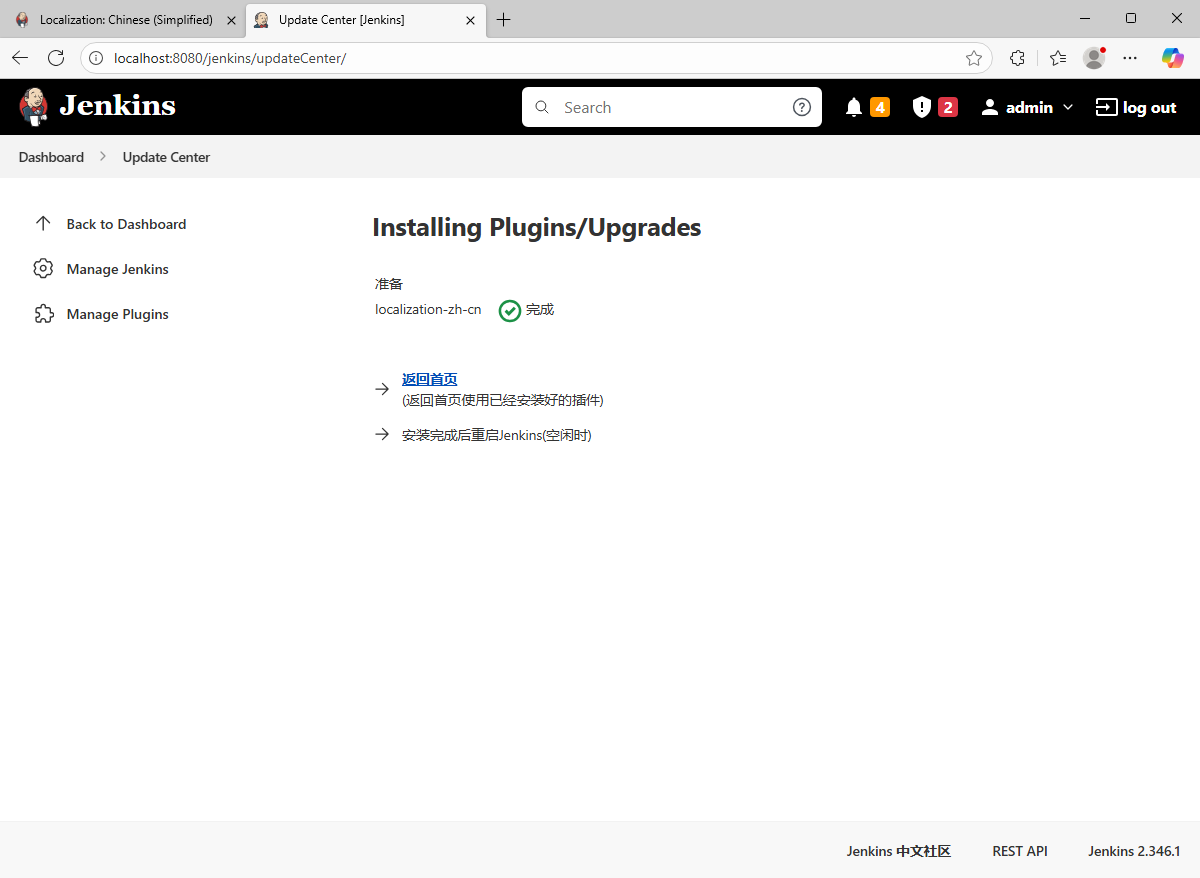The height and width of the screenshot is (878, 1200).
Task: Expand breadcrumb chevron after Dashboard
Action: (x=103, y=157)
